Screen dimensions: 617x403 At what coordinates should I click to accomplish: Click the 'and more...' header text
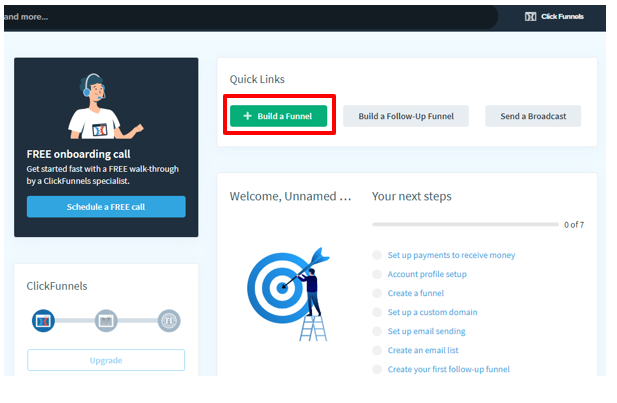coord(26,17)
